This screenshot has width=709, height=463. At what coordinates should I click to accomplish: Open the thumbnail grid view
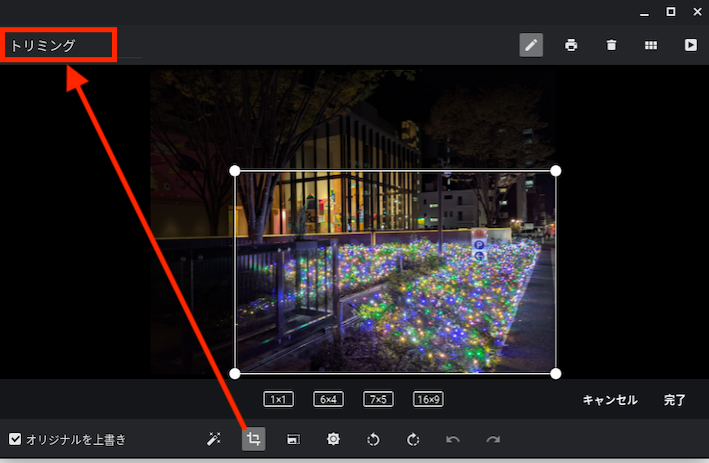coord(651,45)
